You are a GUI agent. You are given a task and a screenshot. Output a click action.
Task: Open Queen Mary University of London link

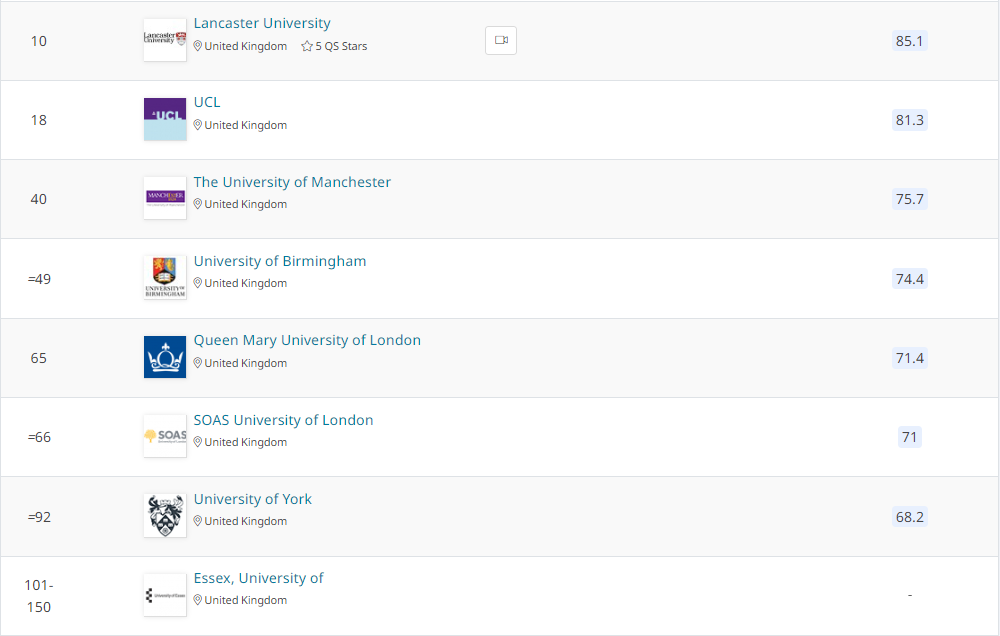point(307,340)
